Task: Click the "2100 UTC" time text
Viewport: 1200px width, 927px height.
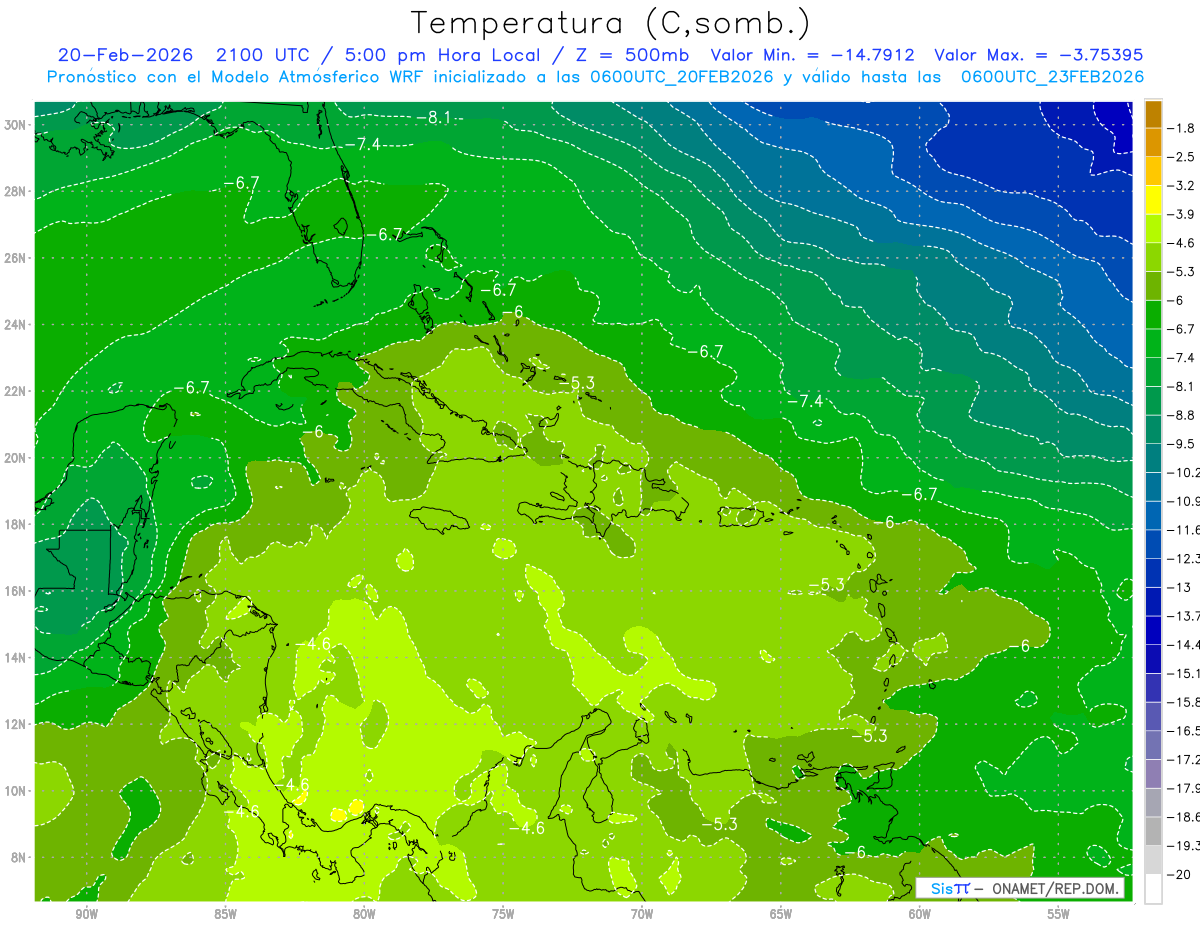Action: tap(264, 56)
